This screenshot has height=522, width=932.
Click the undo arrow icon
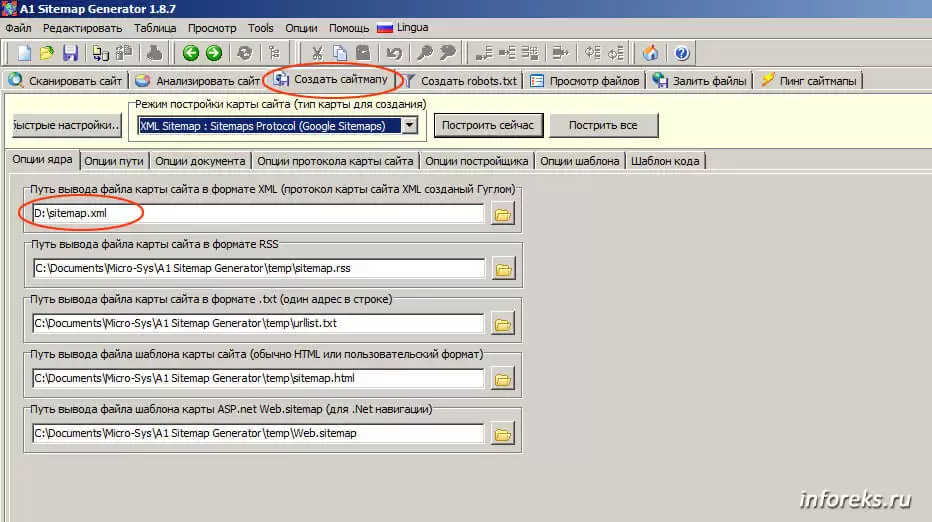tap(394, 53)
